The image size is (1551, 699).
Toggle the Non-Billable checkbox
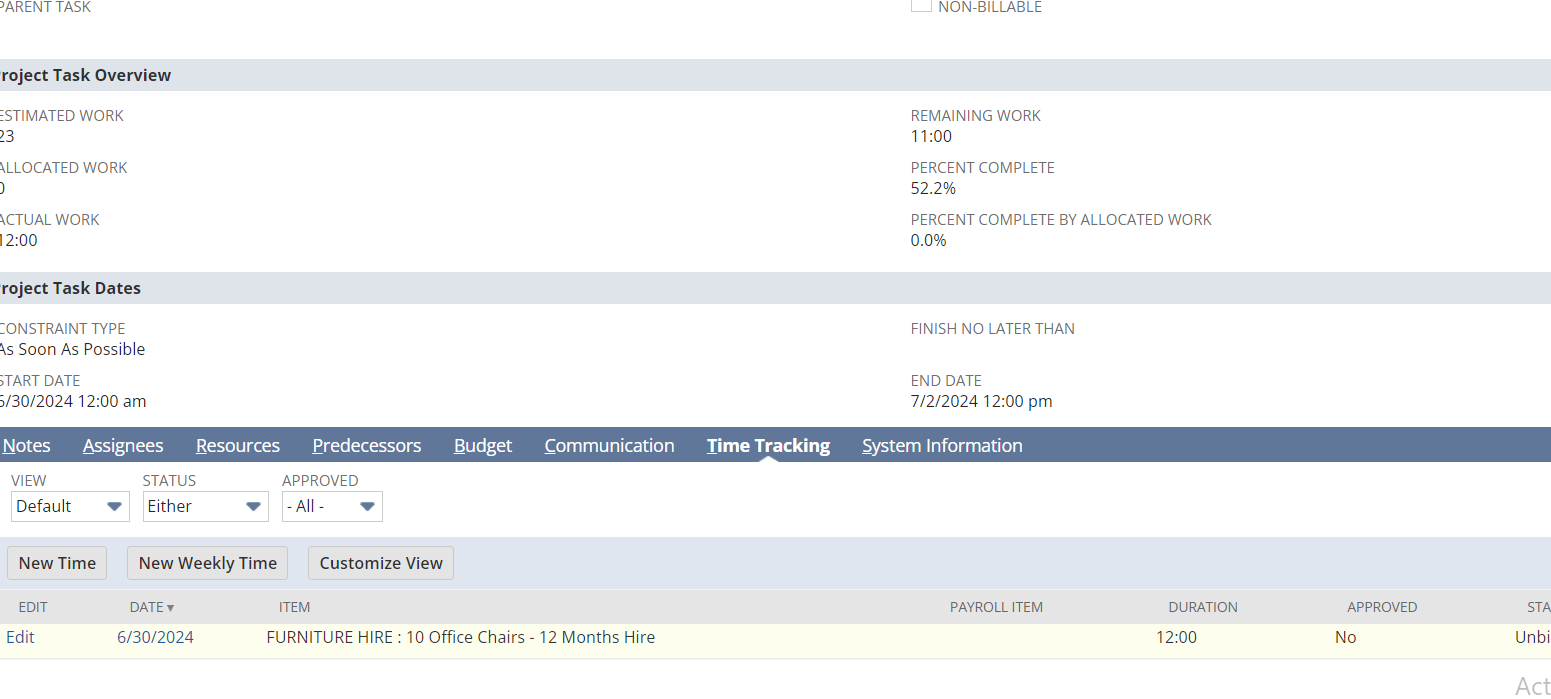pos(921,6)
